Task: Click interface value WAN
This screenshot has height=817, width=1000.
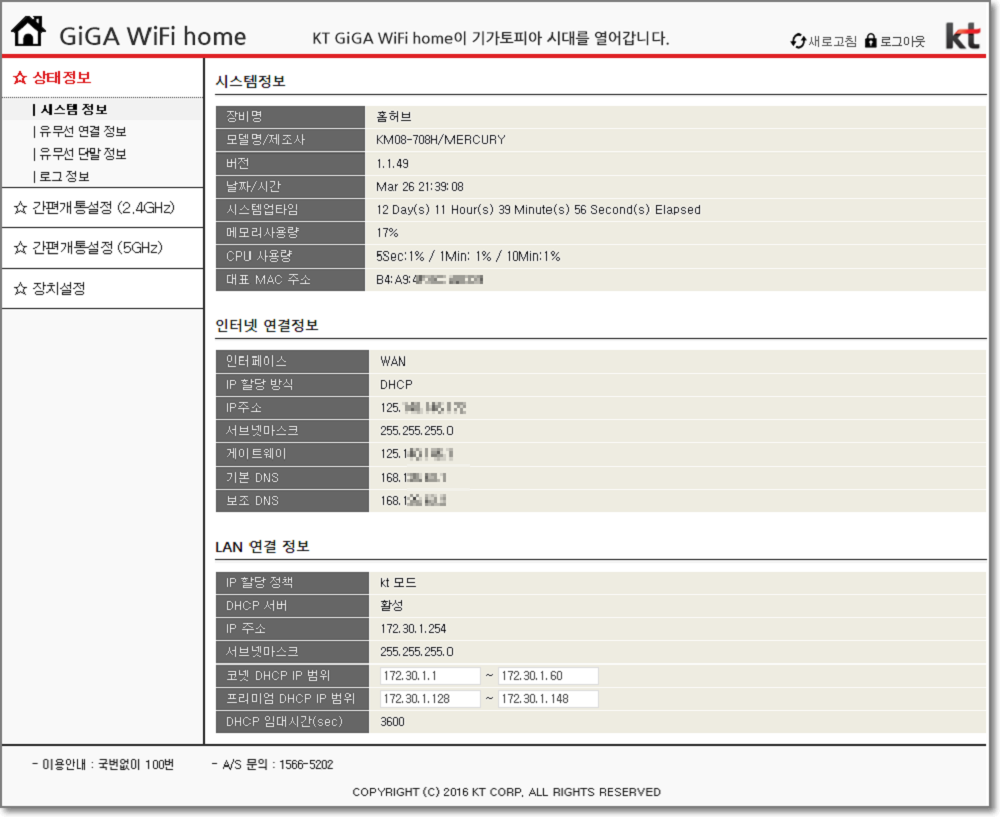Action: [x=393, y=362]
